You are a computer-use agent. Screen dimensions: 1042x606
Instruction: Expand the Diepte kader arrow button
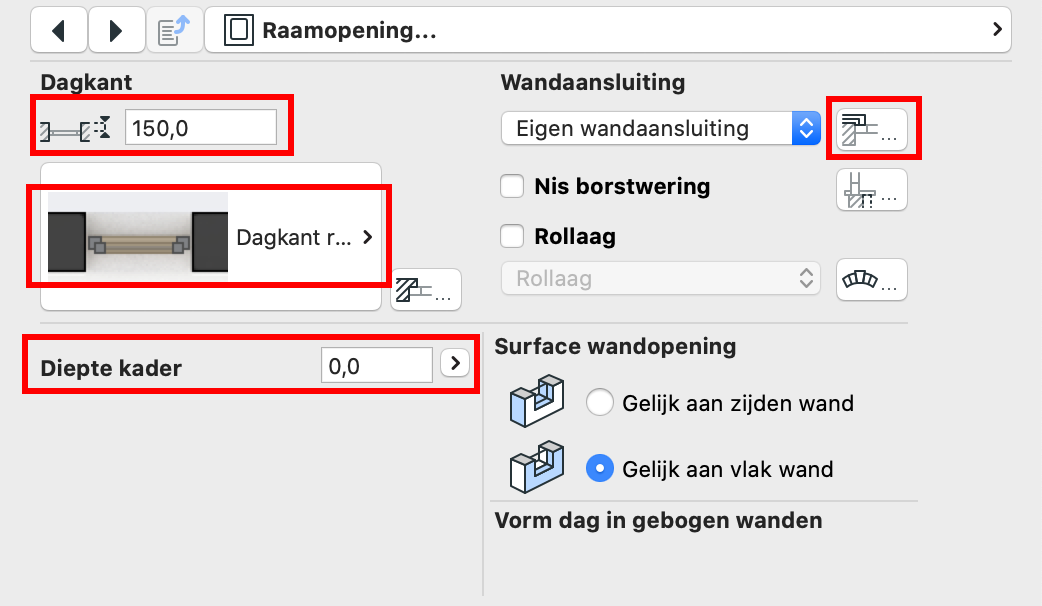point(455,363)
